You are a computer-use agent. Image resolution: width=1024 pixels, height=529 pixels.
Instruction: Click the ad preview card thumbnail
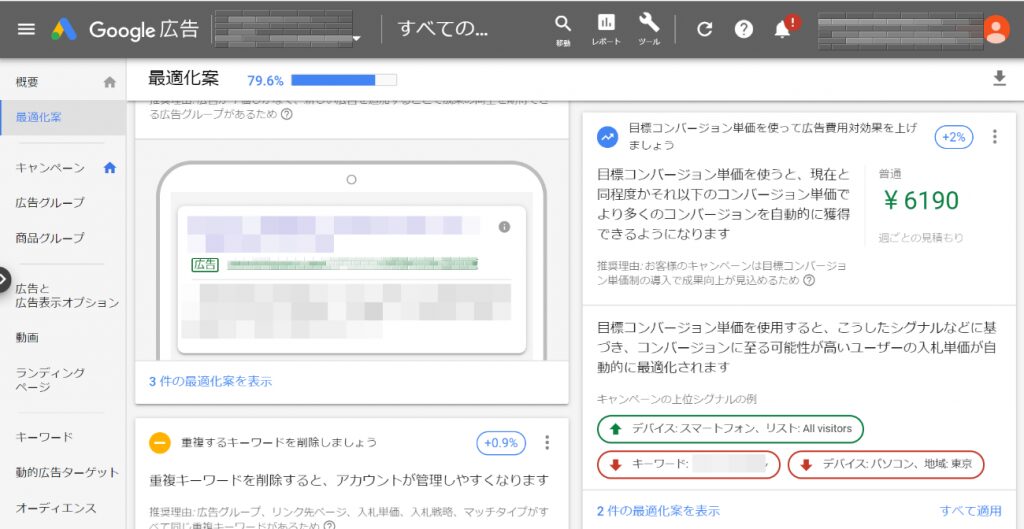coord(351,280)
